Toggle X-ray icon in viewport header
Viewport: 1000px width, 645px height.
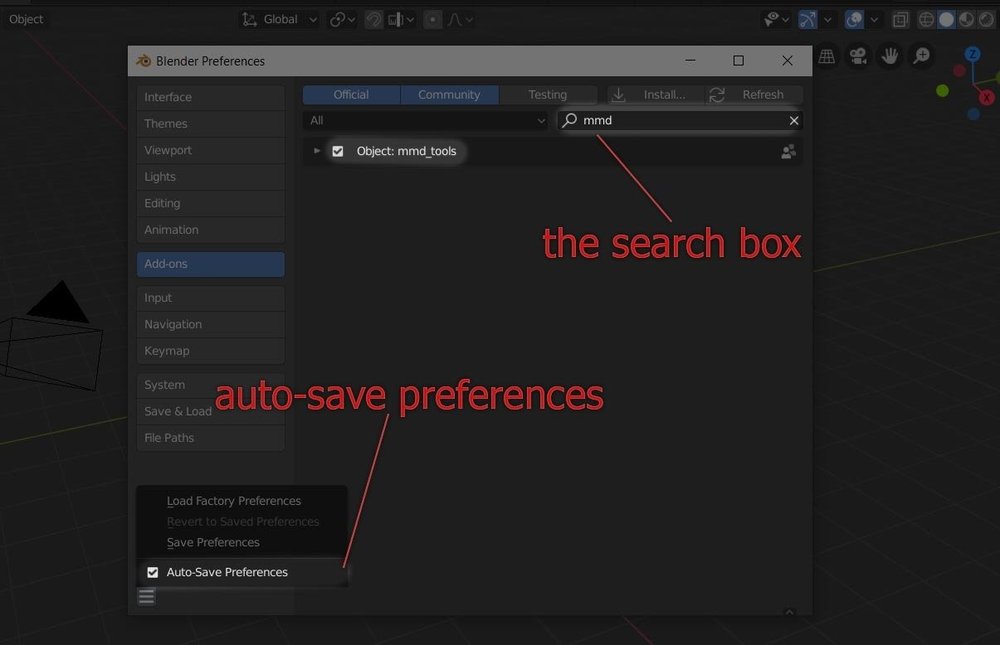point(900,19)
